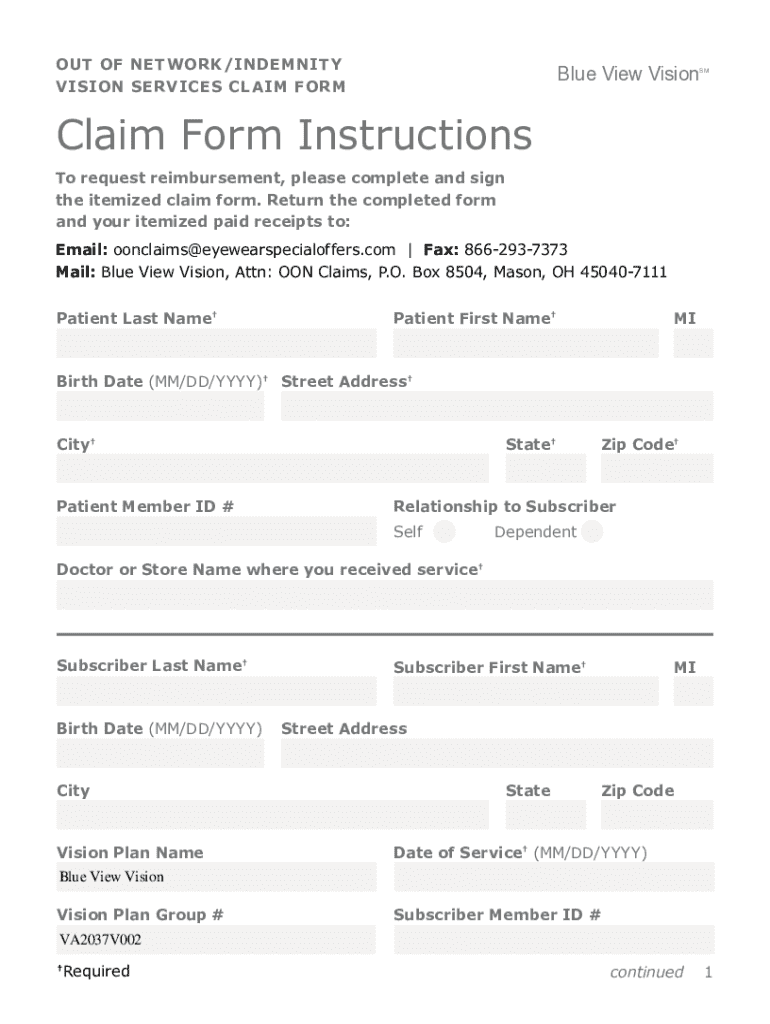Image resolution: width=770 pixels, height=1024 pixels.
Task: Click the Subscriber First Name field
Action: pos(526,691)
